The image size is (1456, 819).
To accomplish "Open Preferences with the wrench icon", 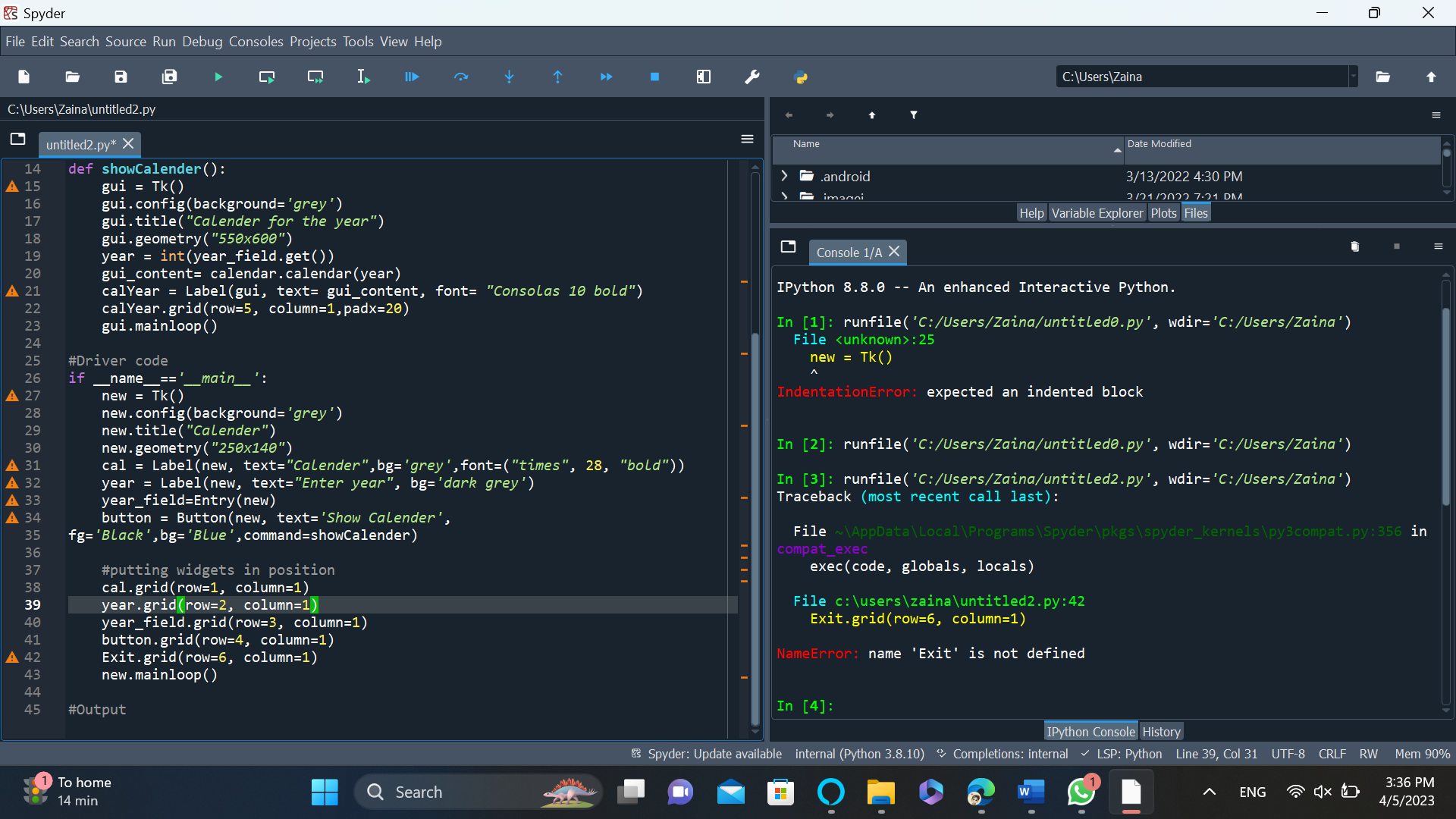I will [x=752, y=77].
